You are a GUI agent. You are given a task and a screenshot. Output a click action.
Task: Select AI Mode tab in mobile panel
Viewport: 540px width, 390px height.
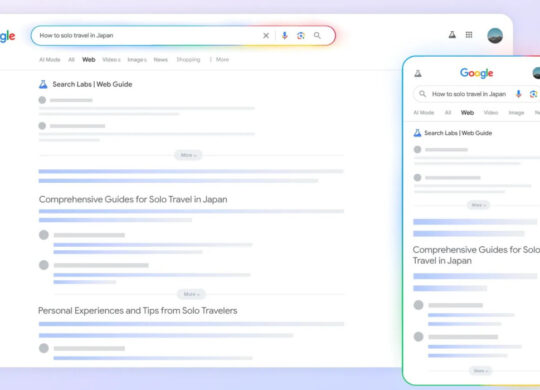[424, 113]
